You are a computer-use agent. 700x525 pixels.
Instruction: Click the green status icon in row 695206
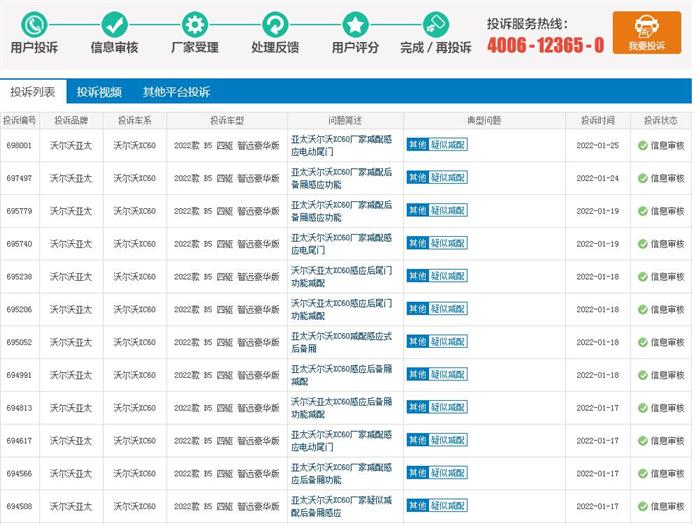click(642, 310)
